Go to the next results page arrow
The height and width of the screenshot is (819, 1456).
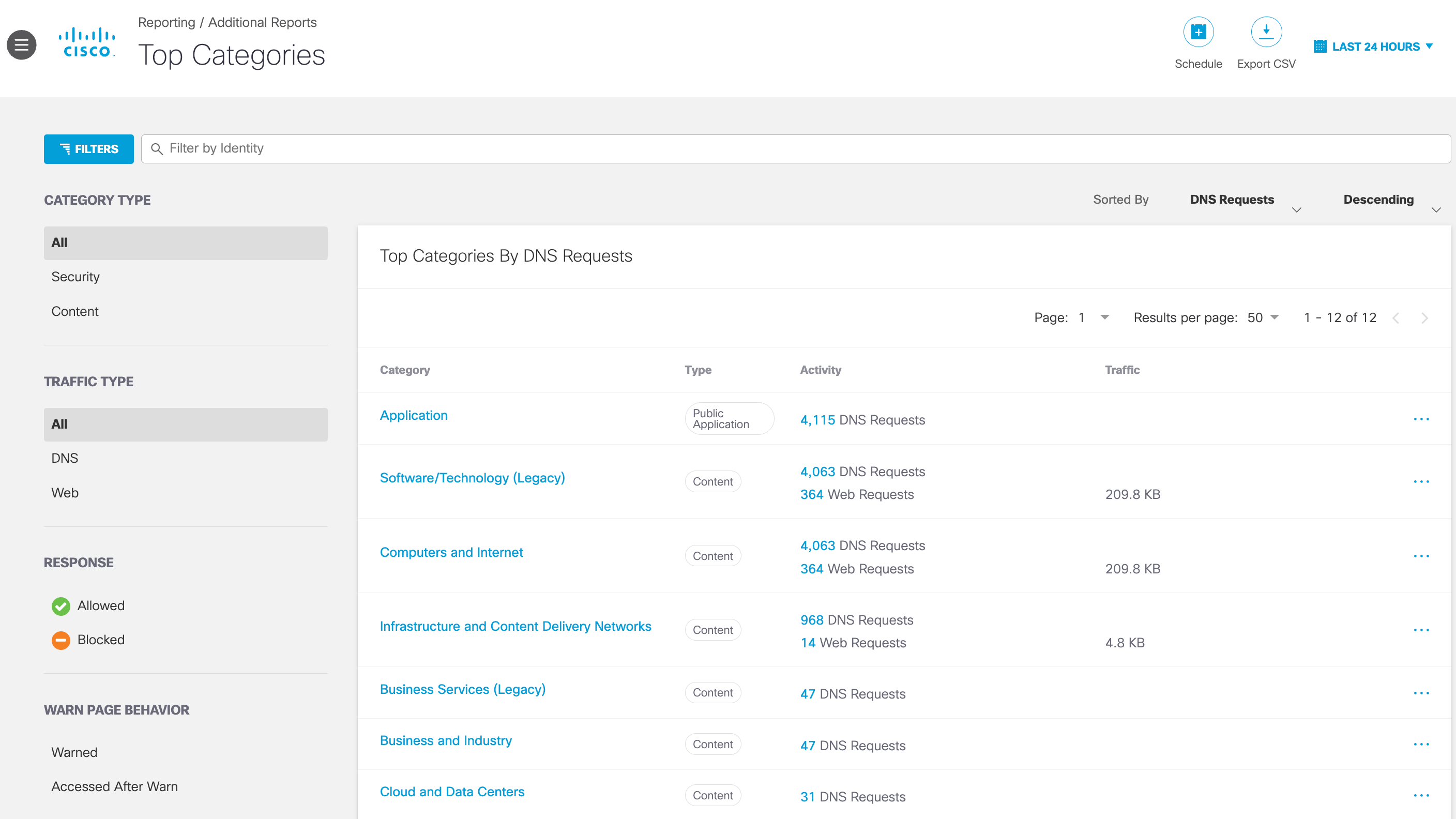(x=1424, y=318)
